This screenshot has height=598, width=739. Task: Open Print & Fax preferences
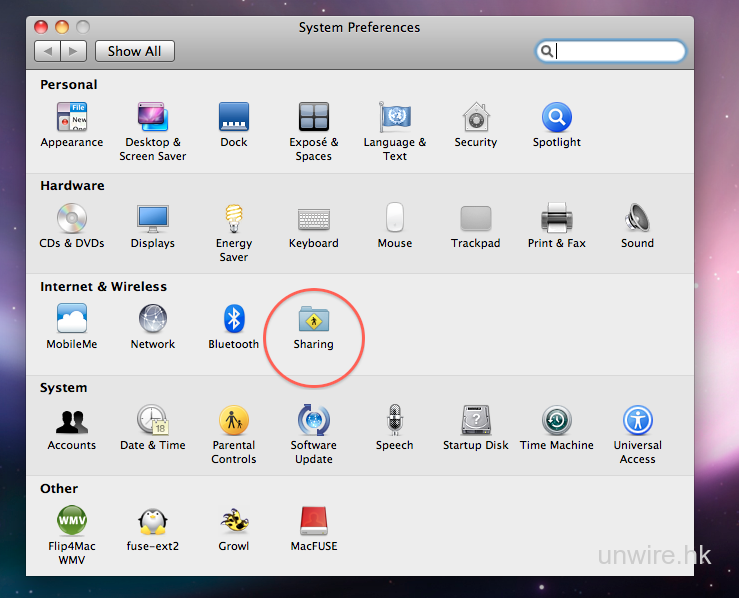tap(556, 219)
